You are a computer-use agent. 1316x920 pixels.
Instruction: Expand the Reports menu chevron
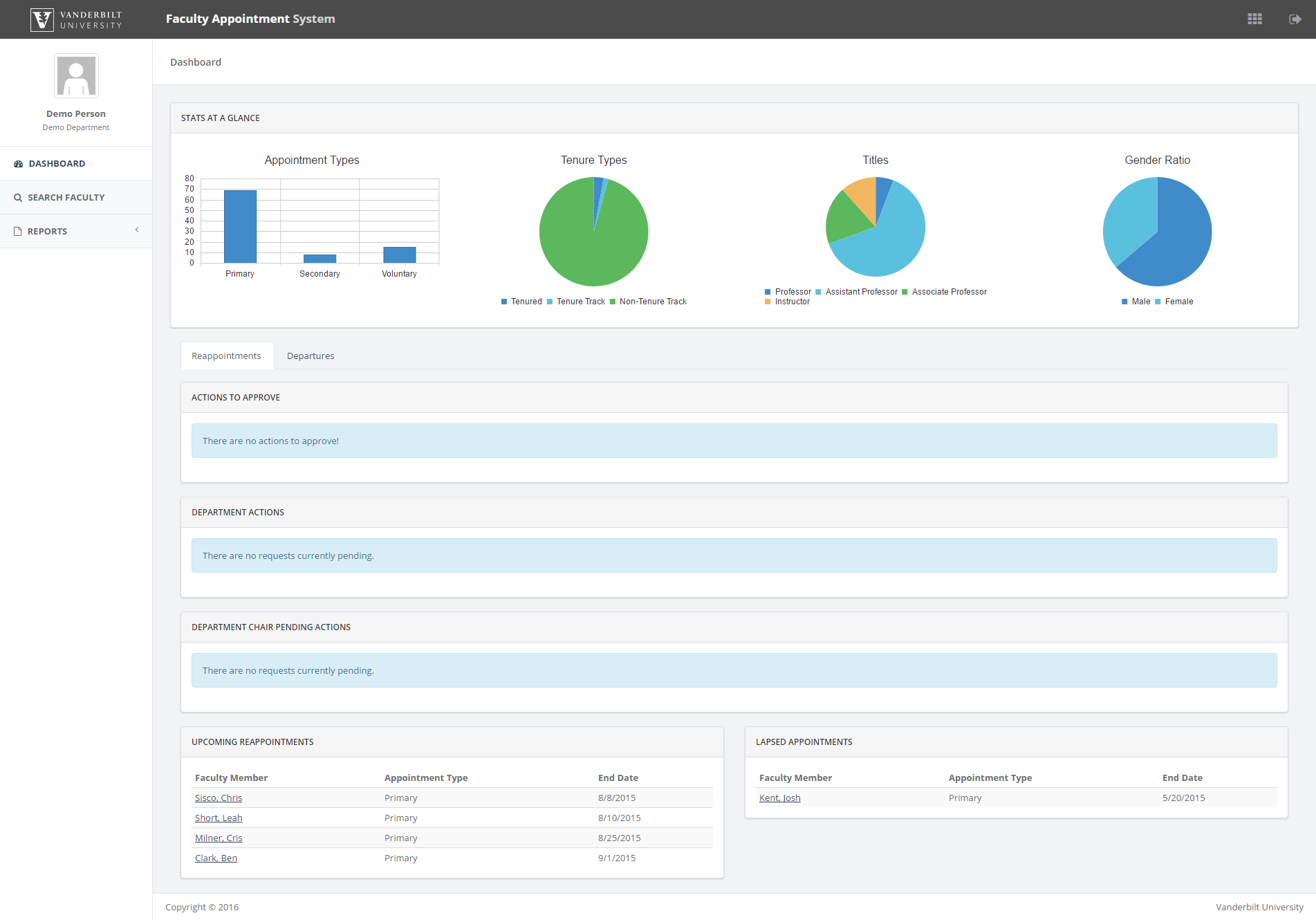pos(137,230)
